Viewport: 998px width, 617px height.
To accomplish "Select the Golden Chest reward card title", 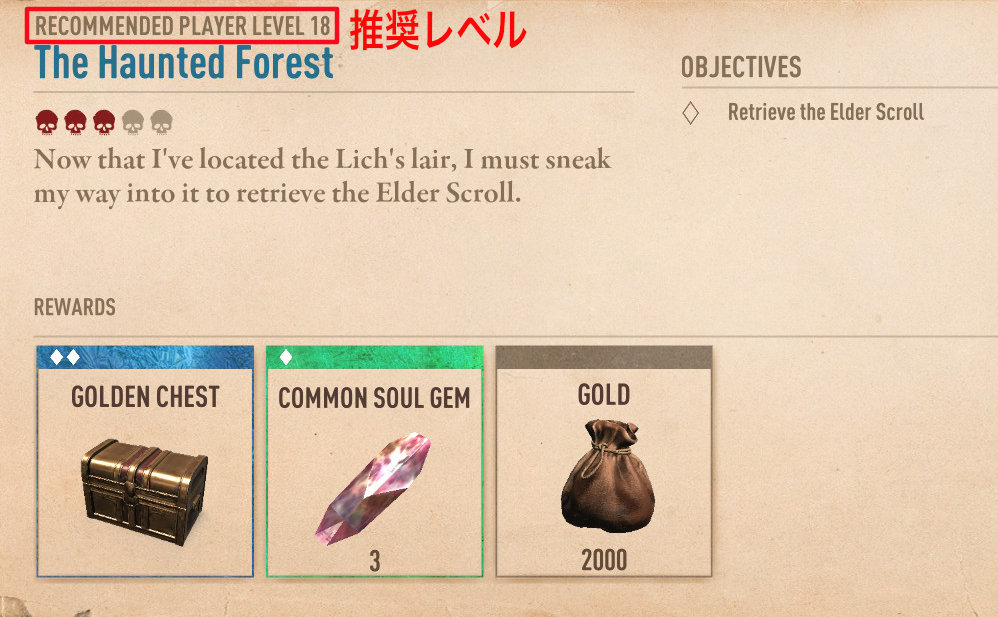I will (x=145, y=397).
